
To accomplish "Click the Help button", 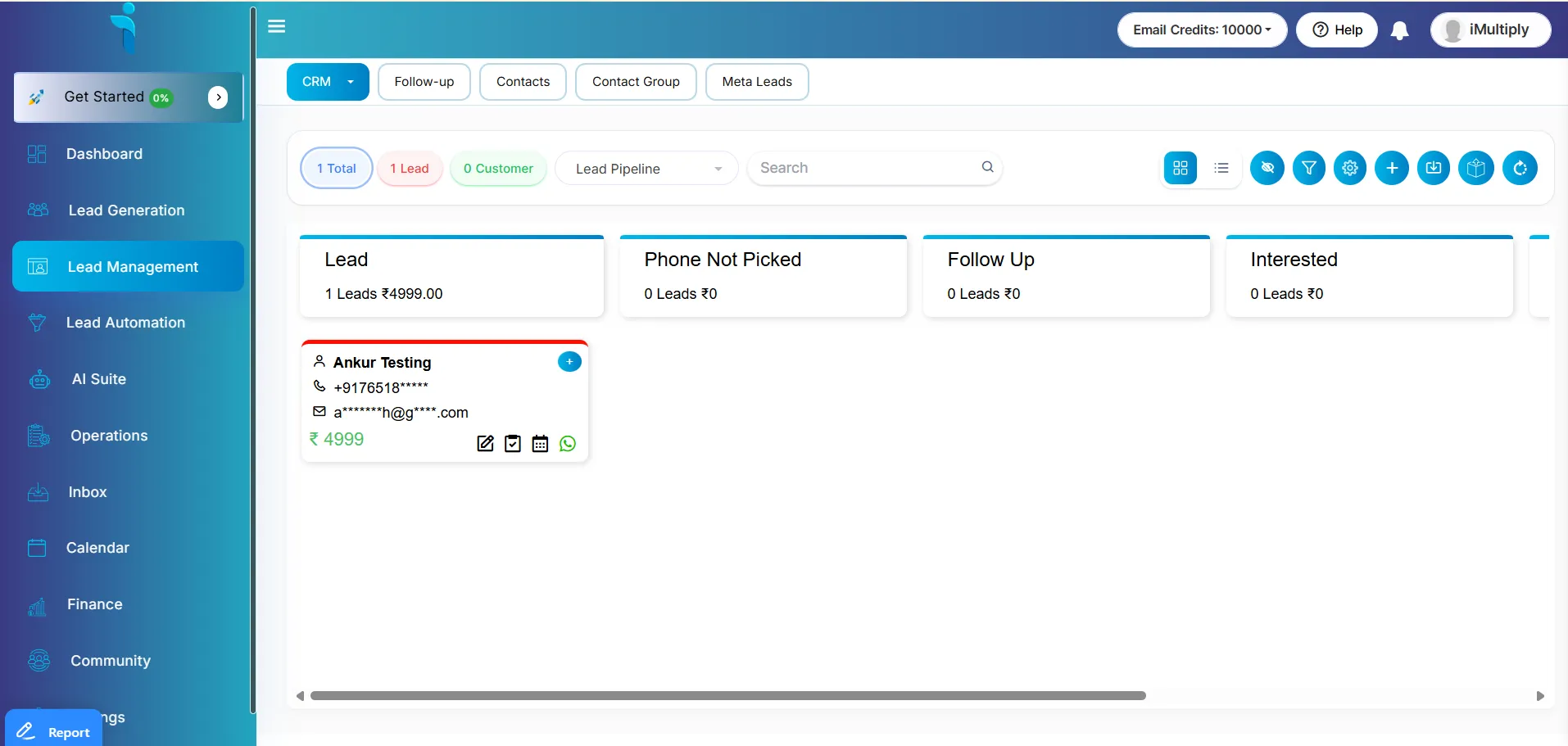I will click(x=1337, y=30).
